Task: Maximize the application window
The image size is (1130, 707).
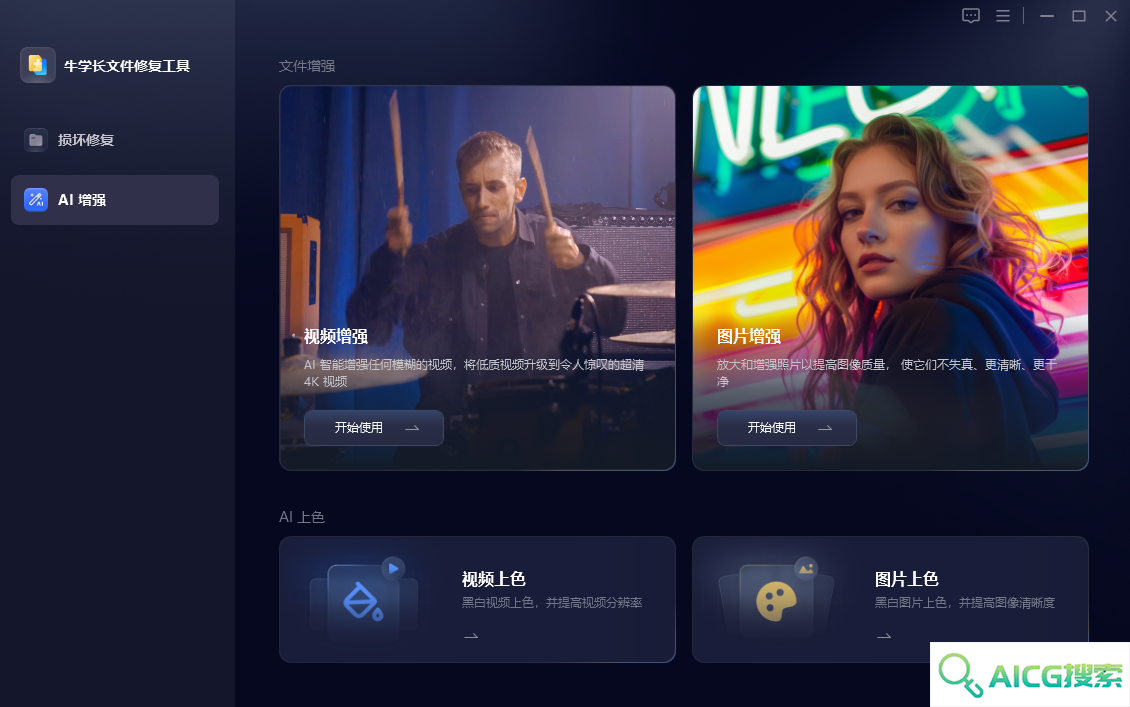Action: [1079, 16]
